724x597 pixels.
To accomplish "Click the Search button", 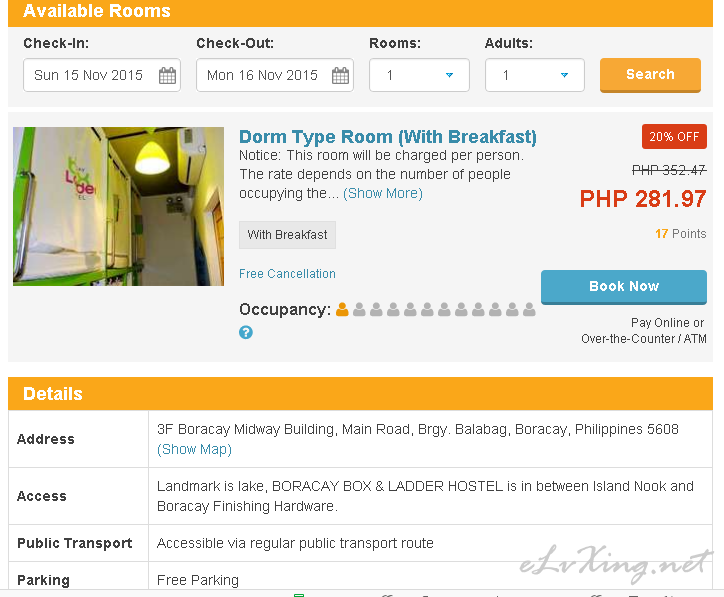I will point(650,75).
